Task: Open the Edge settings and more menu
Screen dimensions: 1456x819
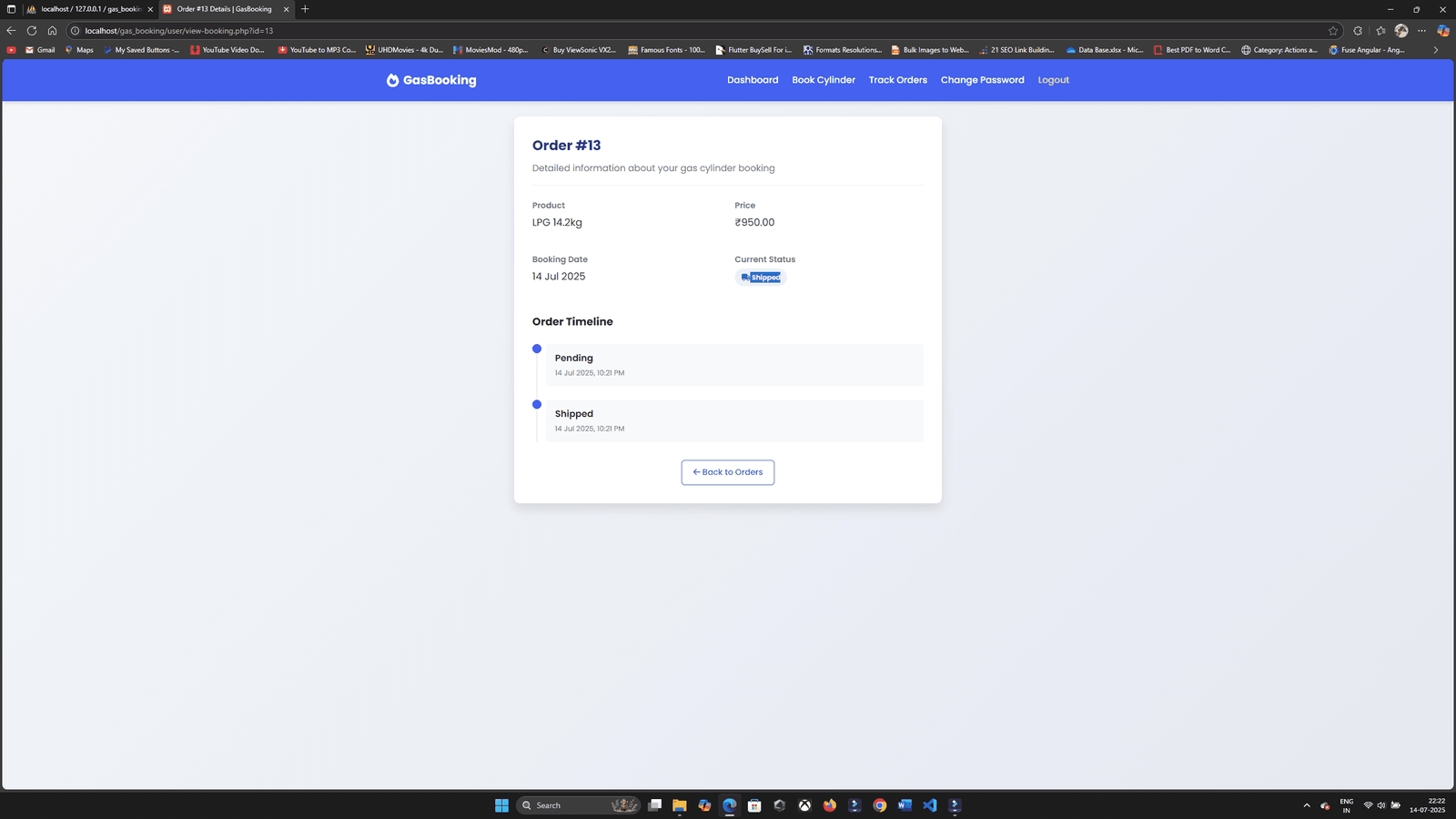Action: point(1421,31)
